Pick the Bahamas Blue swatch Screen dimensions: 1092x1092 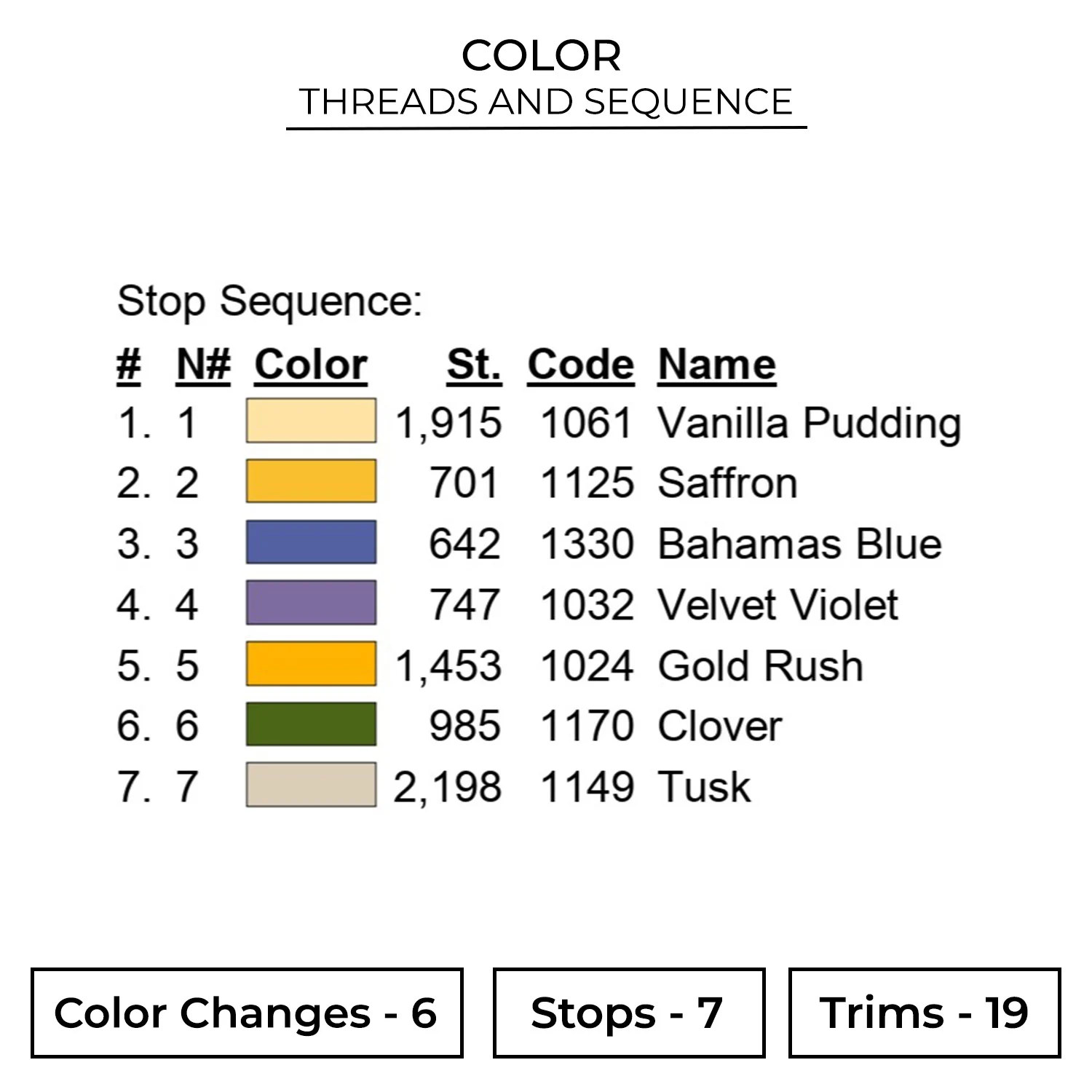click(x=311, y=542)
